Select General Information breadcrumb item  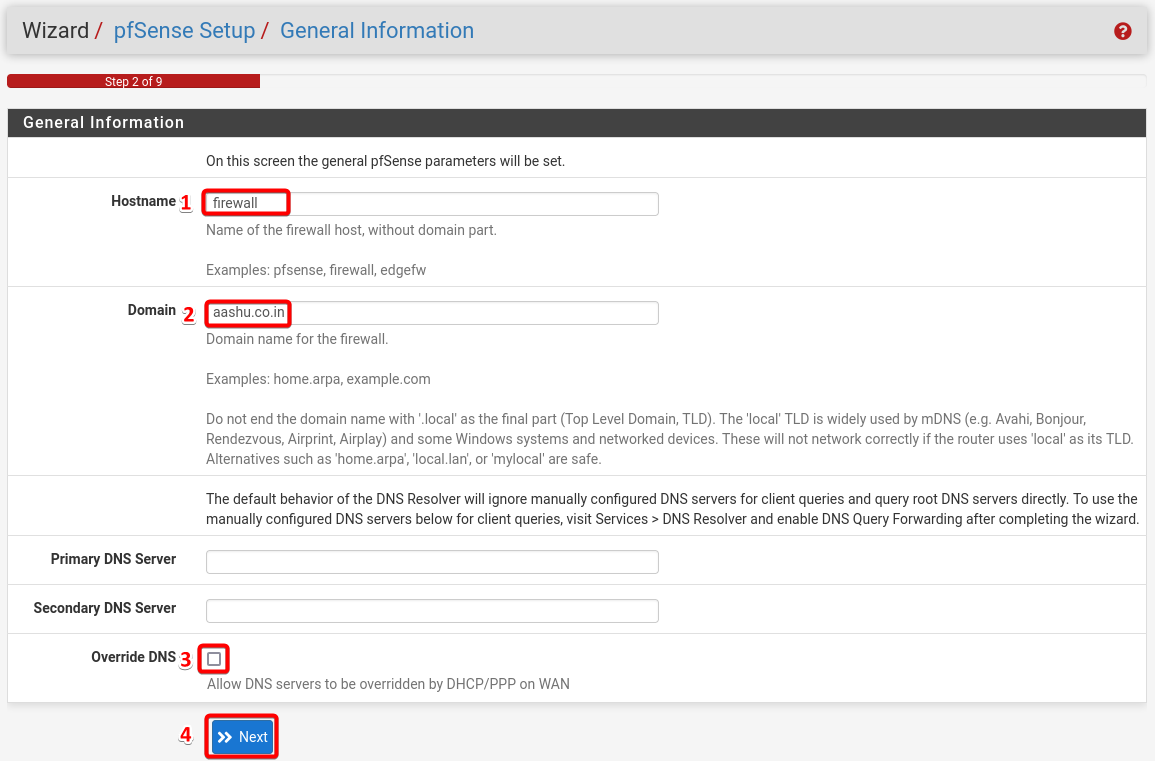pos(376,31)
